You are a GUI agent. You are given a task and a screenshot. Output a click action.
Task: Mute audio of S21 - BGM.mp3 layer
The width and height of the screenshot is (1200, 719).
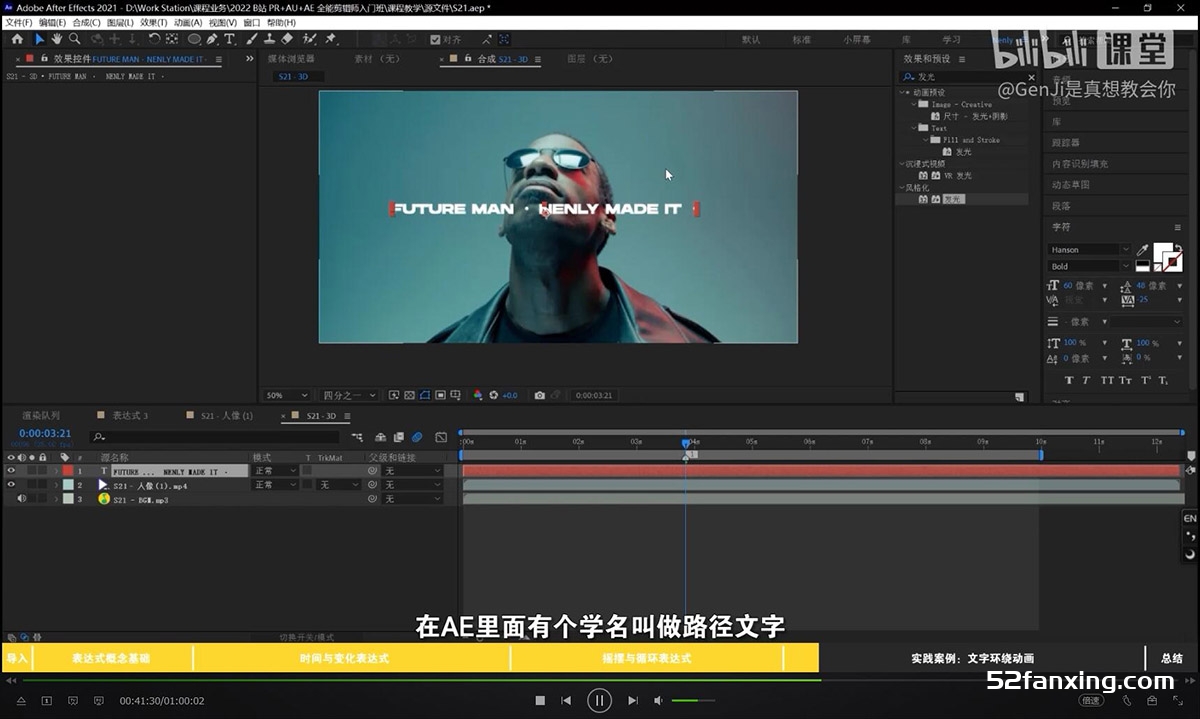point(21,498)
